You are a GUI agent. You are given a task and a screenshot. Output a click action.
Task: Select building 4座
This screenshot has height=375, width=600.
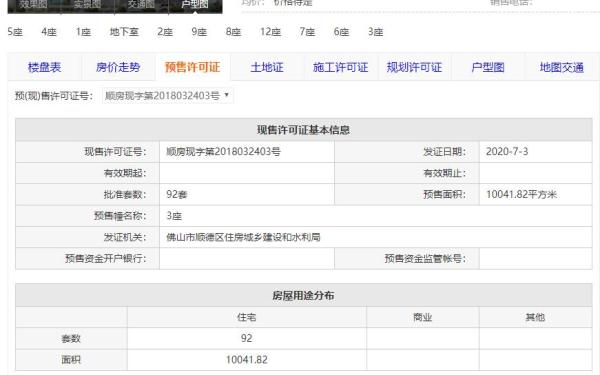[49, 32]
